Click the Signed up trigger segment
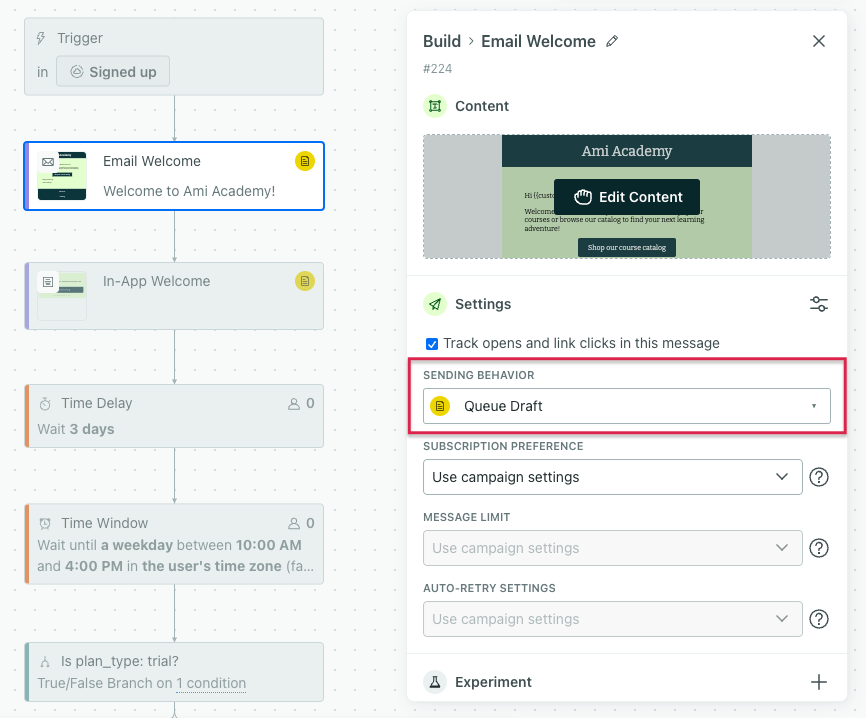The height and width of the screenshot is (718, 866). click(x=113, y=72)
